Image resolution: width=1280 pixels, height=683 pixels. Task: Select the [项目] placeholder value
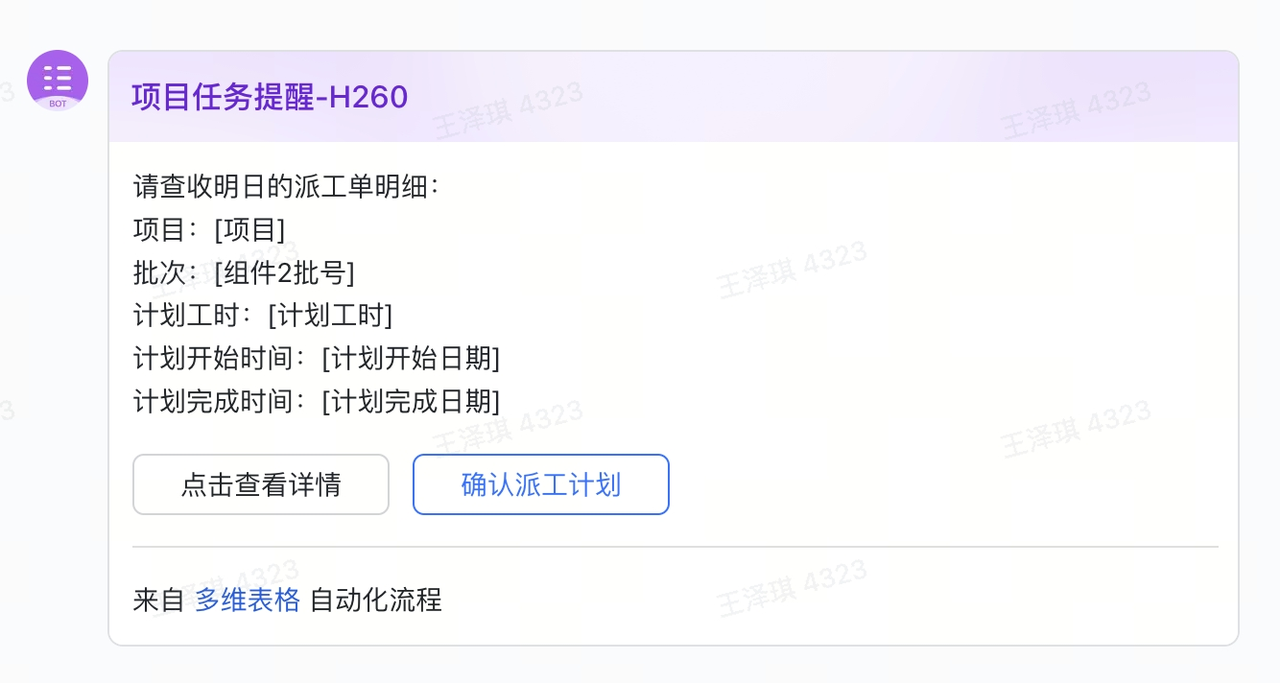click(250, 229)
